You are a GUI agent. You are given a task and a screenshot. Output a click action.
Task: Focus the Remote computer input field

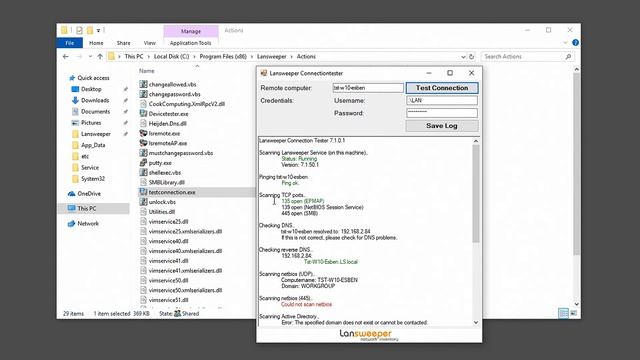pos(368,88)
